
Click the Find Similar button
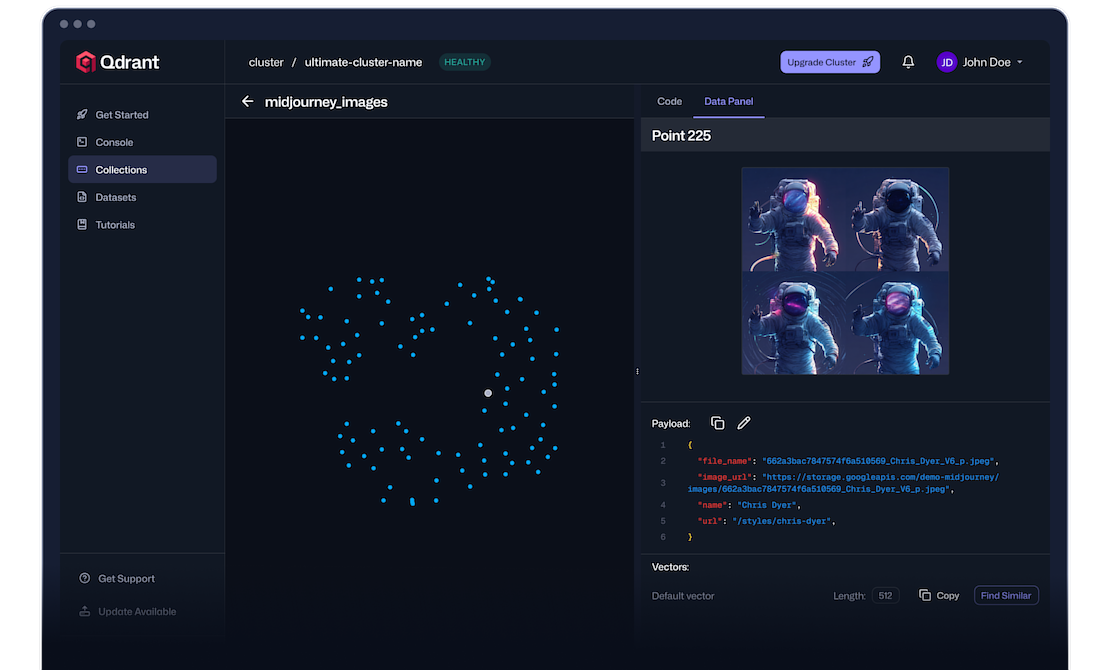(1005, 595)
